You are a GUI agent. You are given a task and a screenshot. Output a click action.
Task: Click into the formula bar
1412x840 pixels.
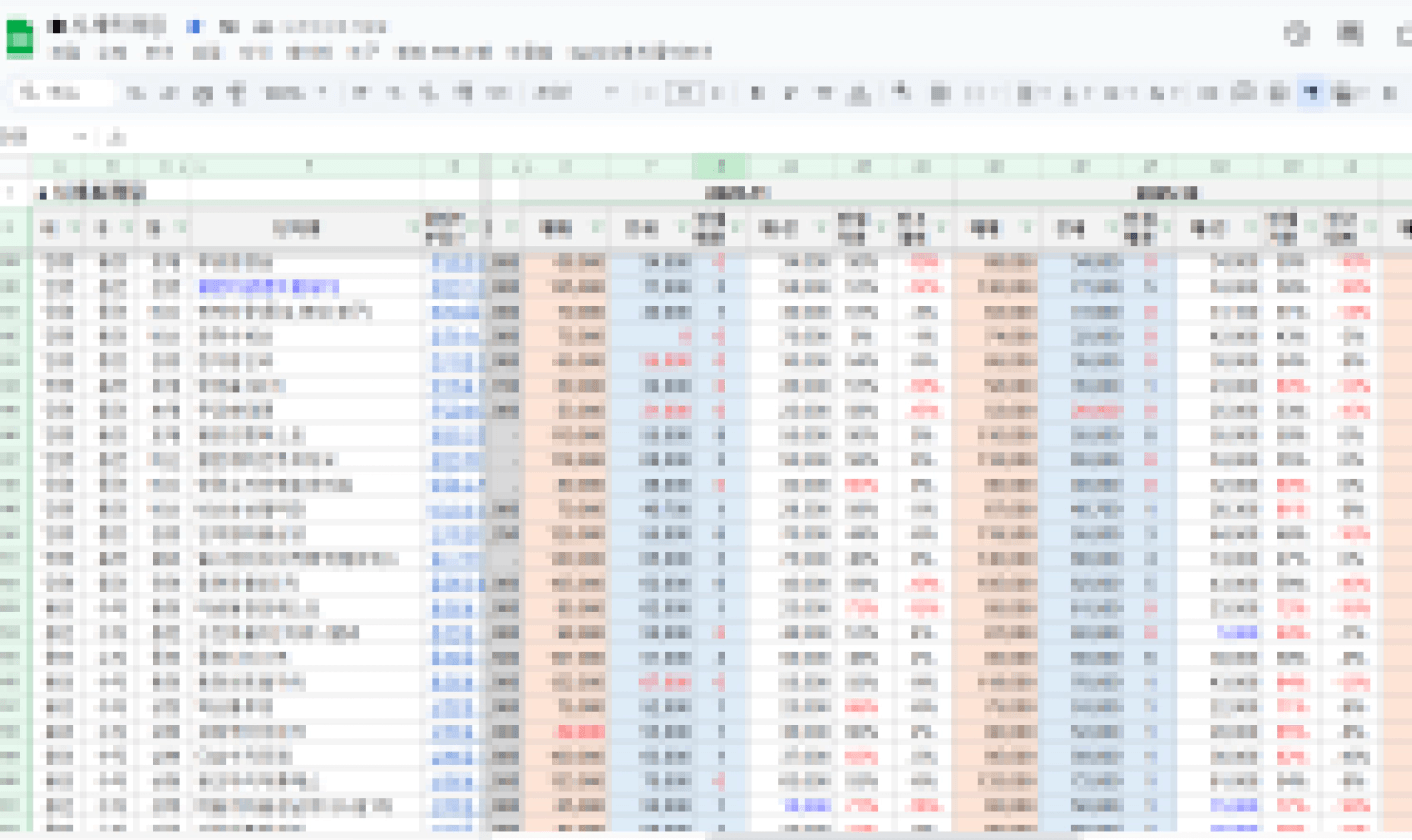[x=770, y=136]
